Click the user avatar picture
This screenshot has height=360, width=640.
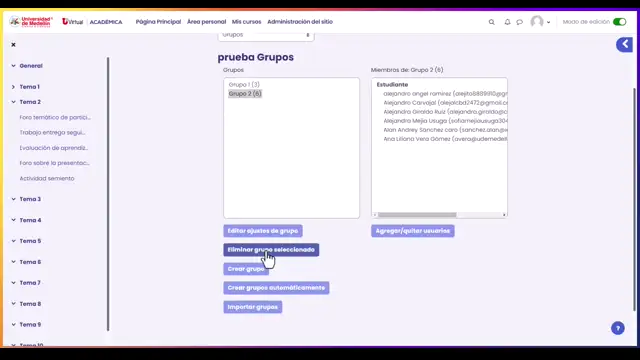[x=537, y=22]
